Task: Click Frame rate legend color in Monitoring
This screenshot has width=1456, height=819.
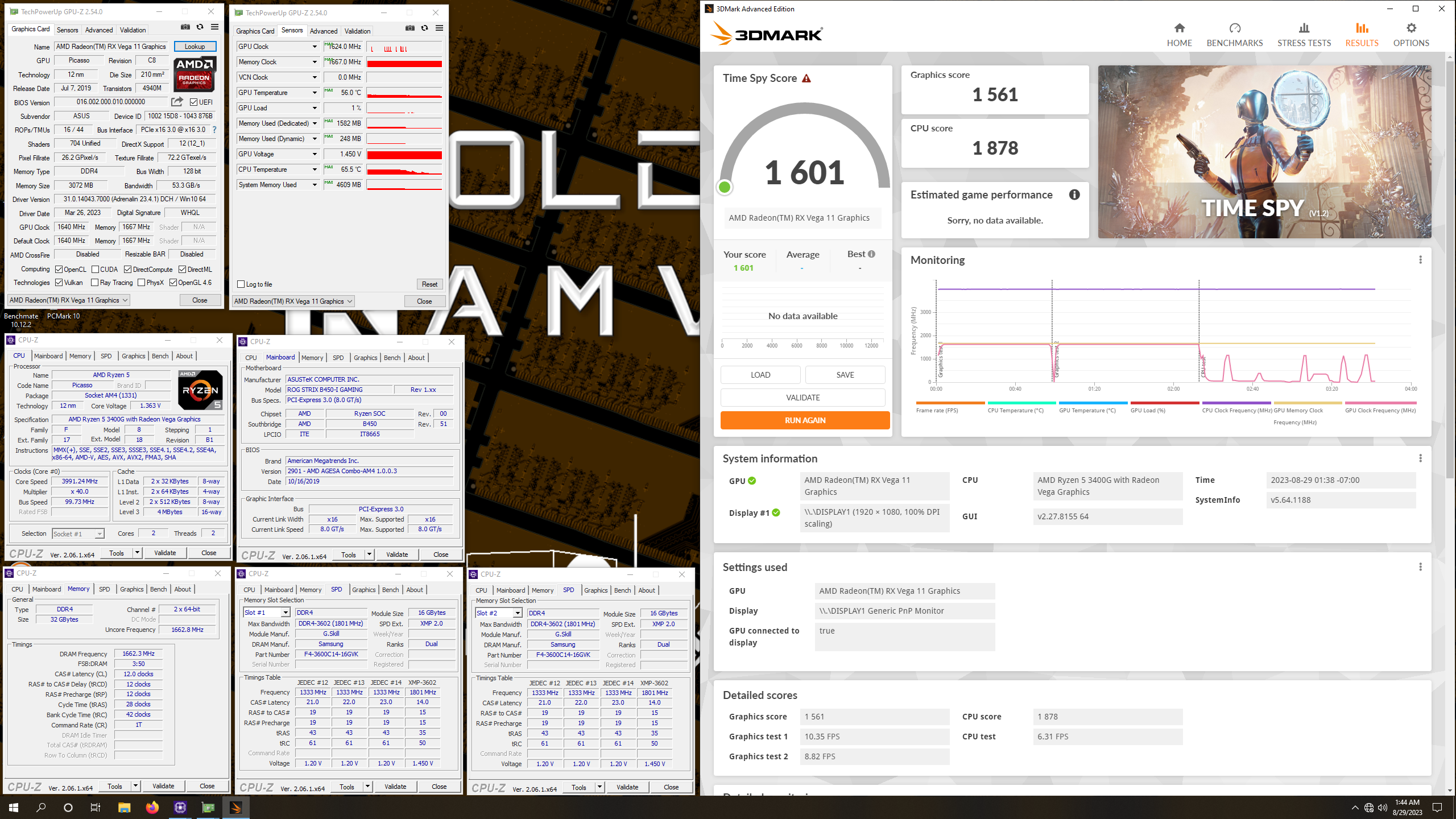Action: (950, 403)
